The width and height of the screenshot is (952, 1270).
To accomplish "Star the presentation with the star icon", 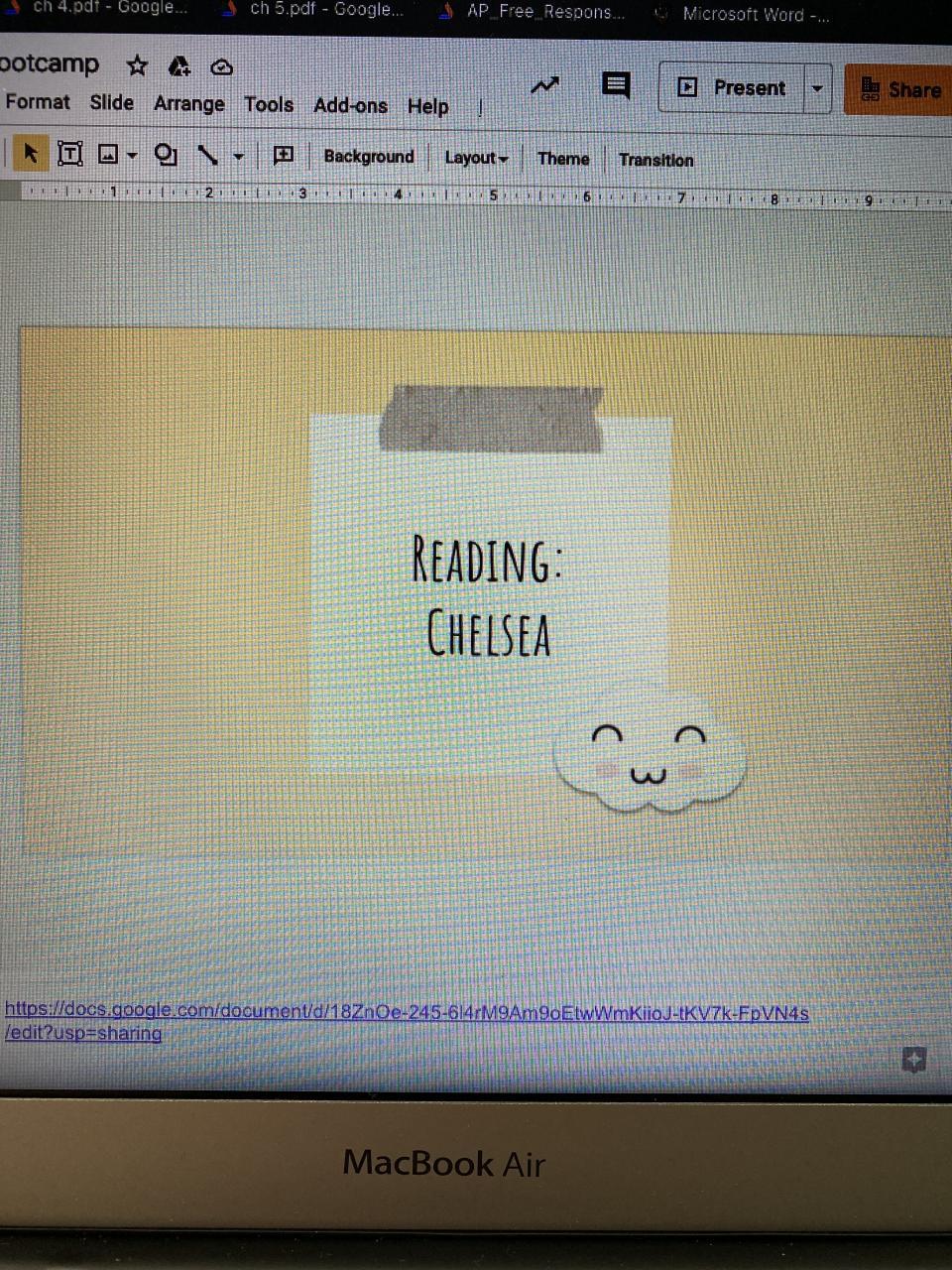I will coord(137,66).
